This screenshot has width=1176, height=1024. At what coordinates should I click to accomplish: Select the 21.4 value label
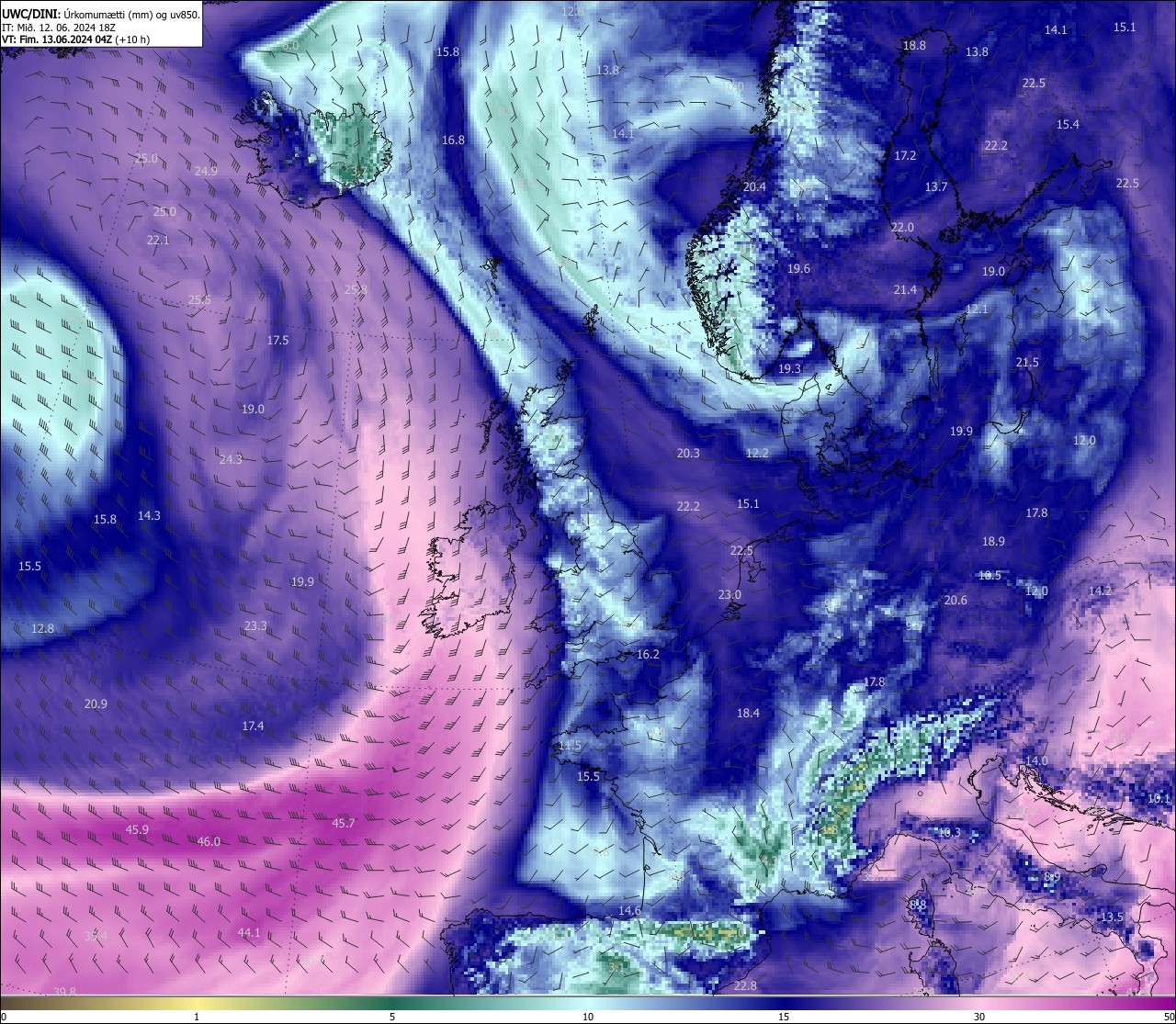point(905,289)
